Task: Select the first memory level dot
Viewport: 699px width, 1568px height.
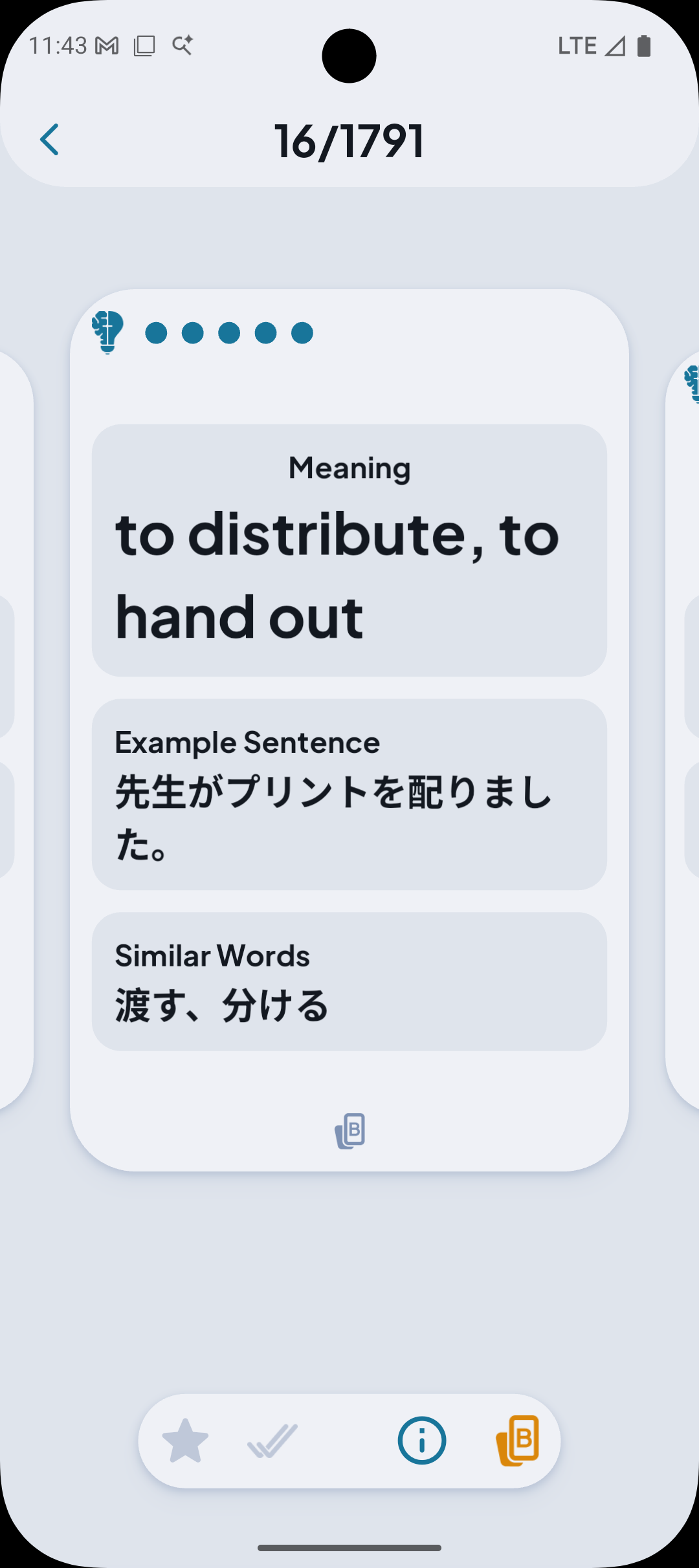Action: pyautogui.click(x=156, y=333)
